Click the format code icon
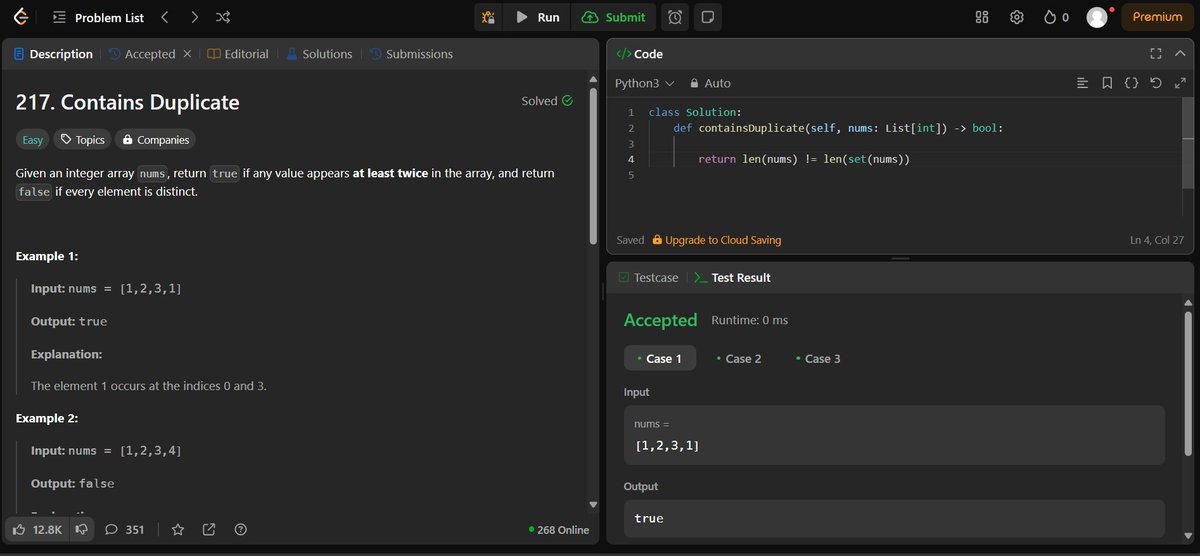The width and height of the screenshot is (1200, 556). point(1082,83)
